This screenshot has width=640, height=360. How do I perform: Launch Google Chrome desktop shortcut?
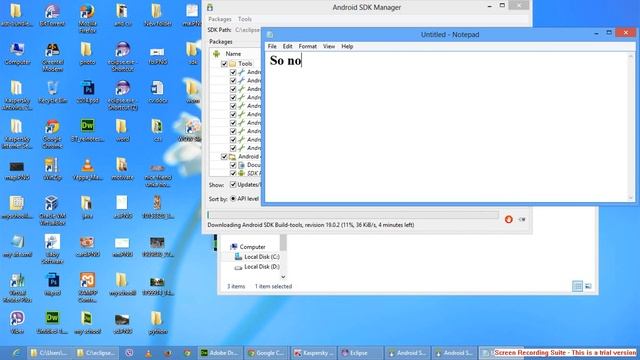pos(52,134)
